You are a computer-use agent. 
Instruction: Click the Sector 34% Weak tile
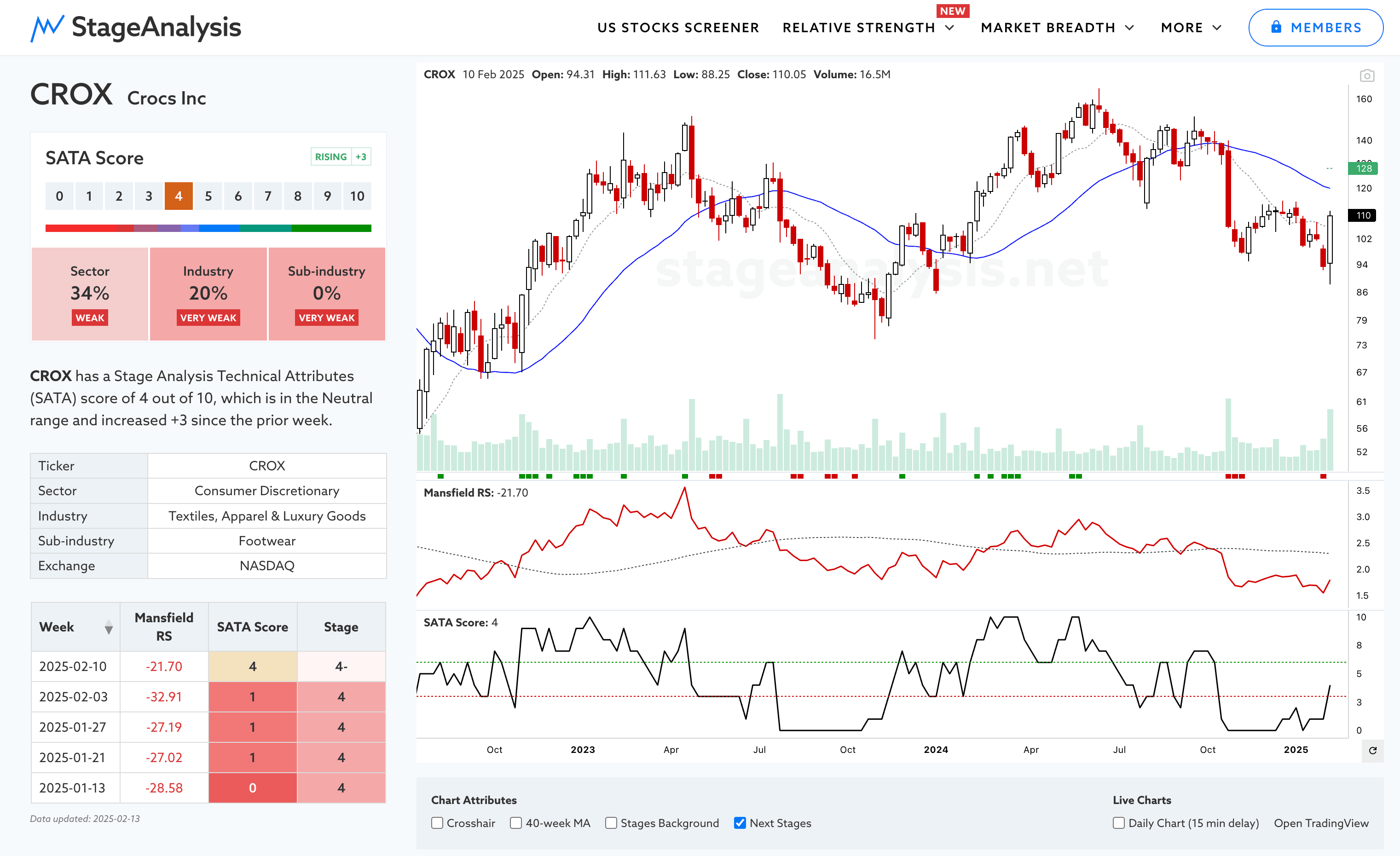click(x=90, y=294)
